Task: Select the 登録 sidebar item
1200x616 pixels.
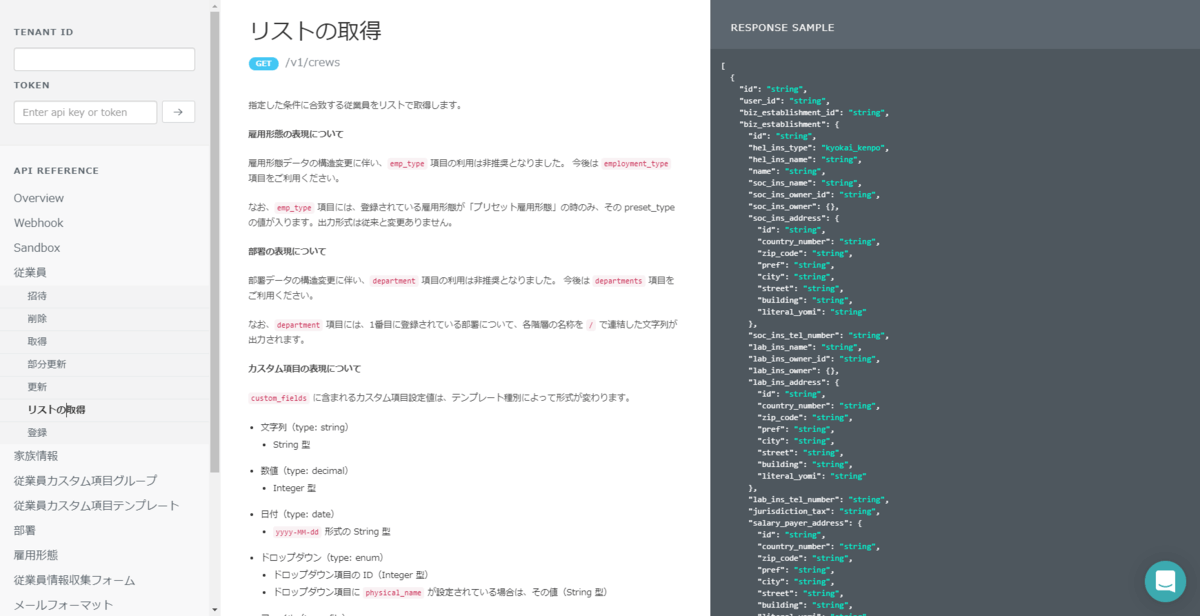Action: pyautogui.click(x=37, y=433)
